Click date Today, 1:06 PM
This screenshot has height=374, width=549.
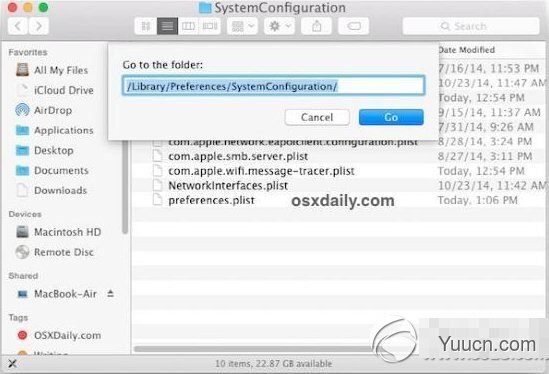point(478,200)
